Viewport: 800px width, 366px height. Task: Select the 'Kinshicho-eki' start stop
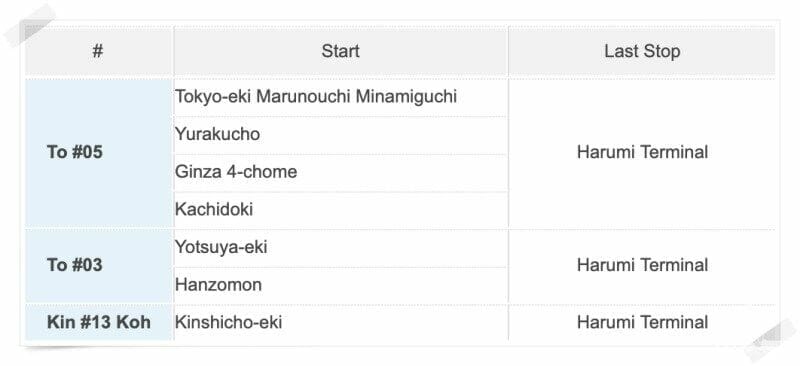[228, 322]
